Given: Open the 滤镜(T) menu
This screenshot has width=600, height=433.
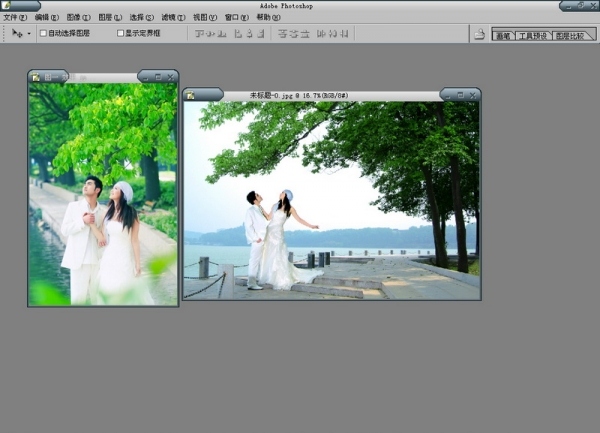Looking at the screenshot, I should [x=173, y=17].
